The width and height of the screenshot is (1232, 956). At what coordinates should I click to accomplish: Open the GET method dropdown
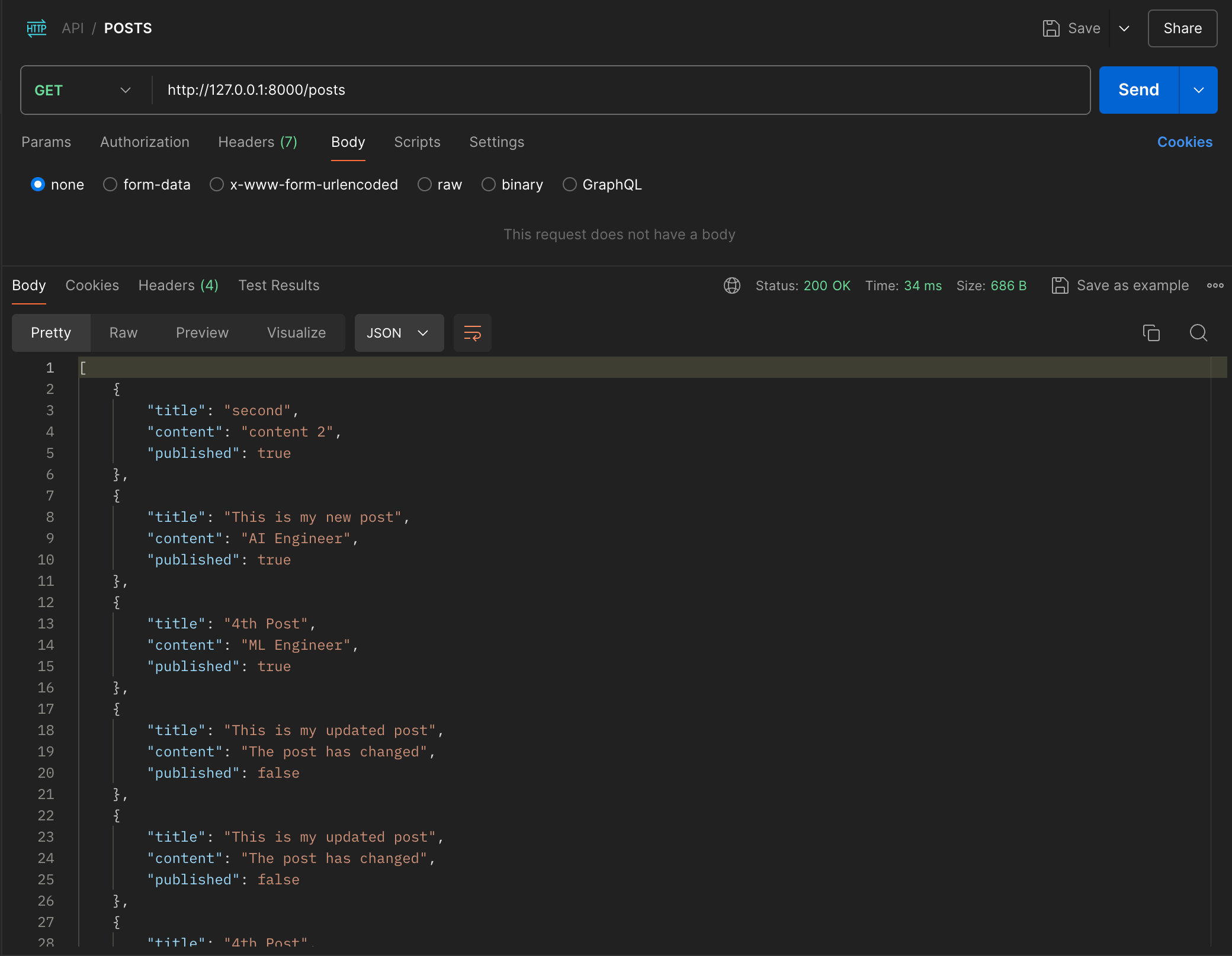pos(83,90)
